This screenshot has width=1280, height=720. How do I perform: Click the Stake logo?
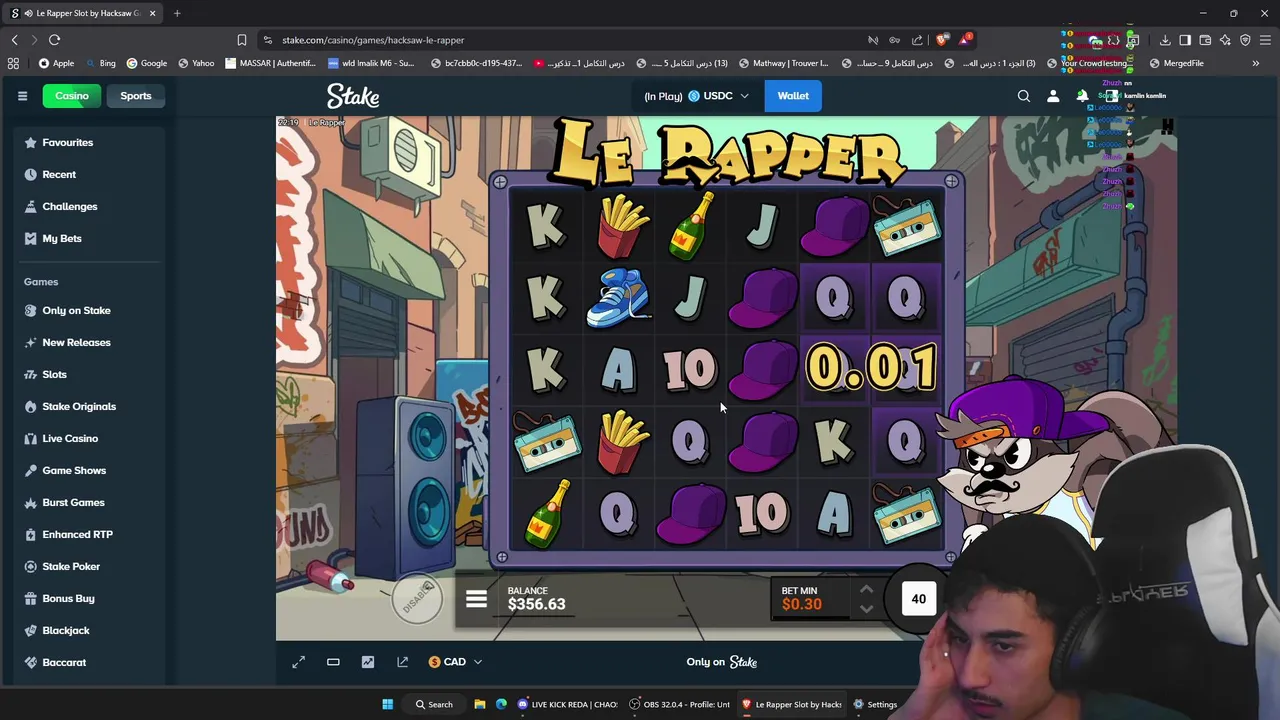[353, 96]
